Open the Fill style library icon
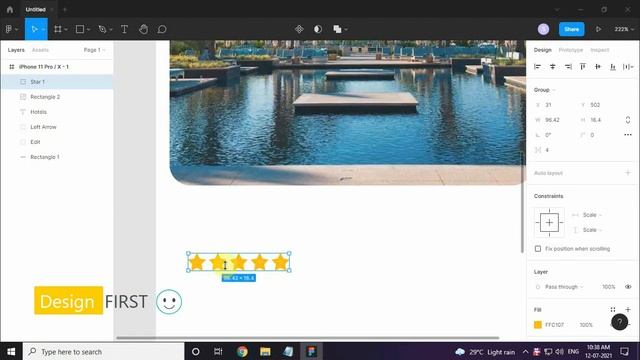Screen dimensions: 640x360 [613, 310]
